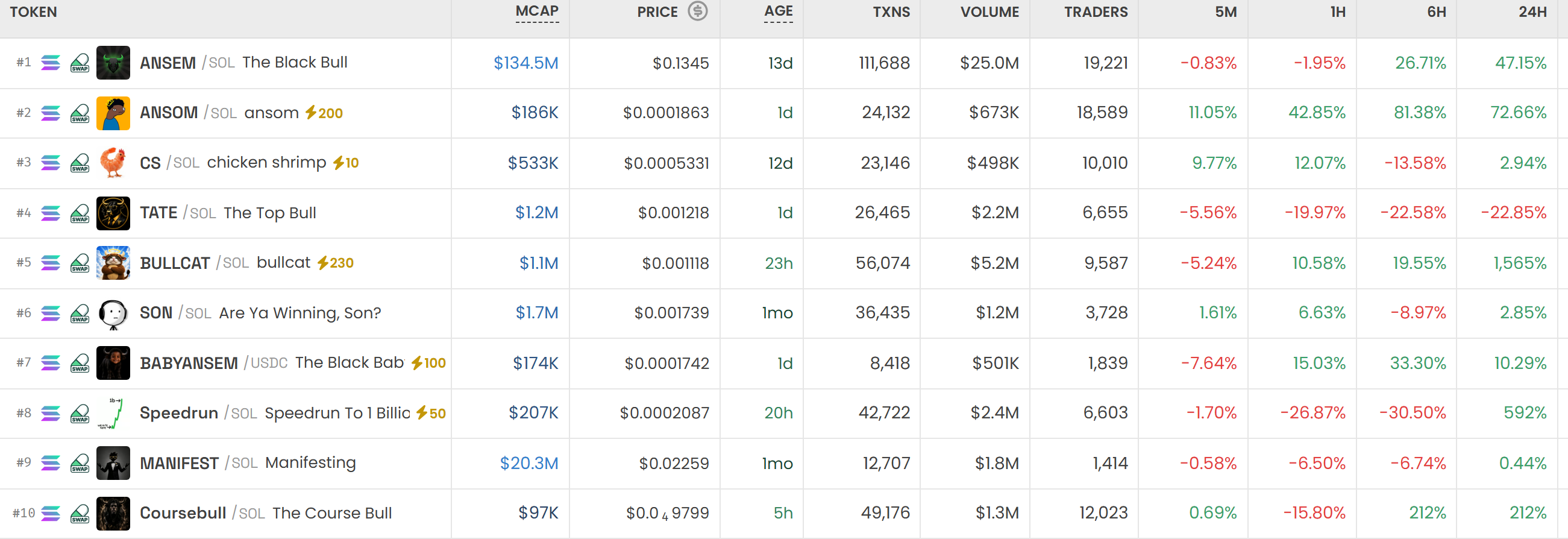Open the SON token name link
This screenshot has width=1568, height=539.
[x=156, y=312]
